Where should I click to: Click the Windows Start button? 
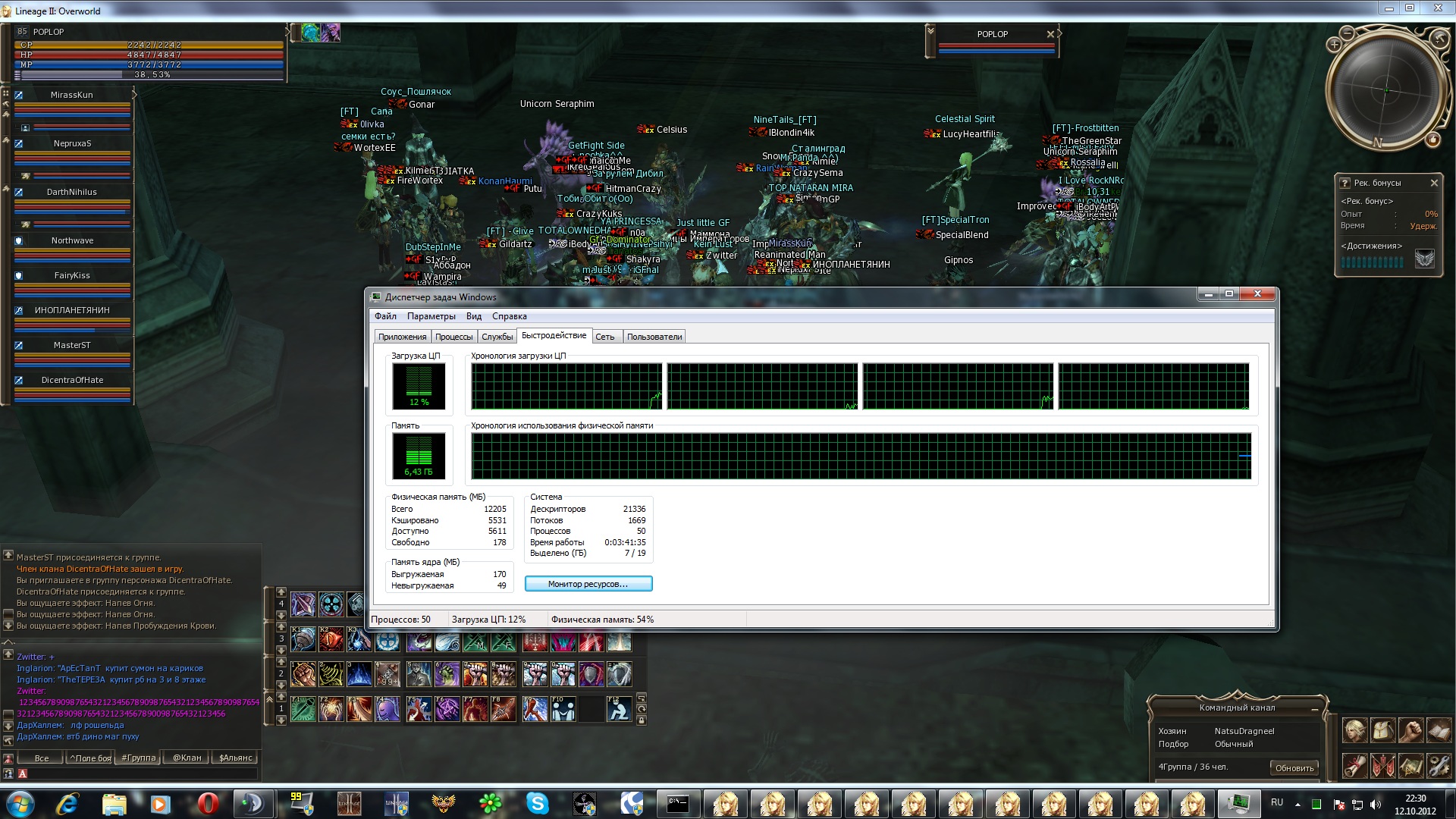pyautogui.click(x=20, y=803)
